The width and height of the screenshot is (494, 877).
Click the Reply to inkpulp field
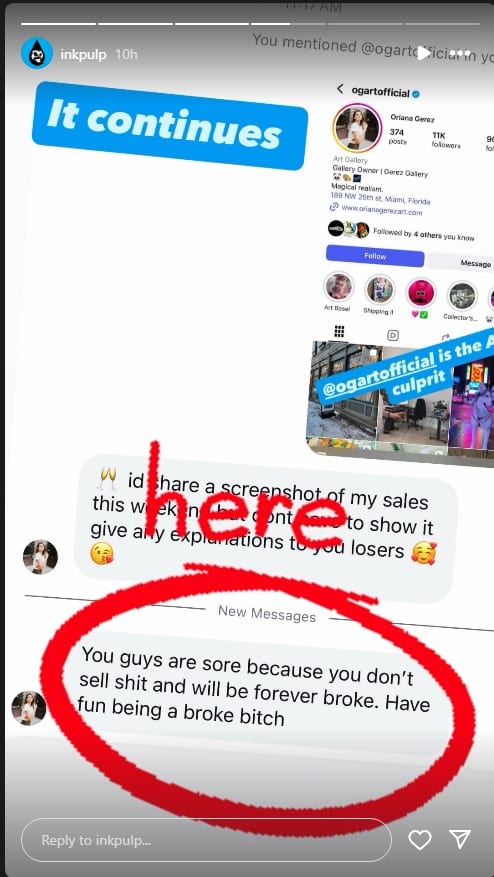point(206,840)
